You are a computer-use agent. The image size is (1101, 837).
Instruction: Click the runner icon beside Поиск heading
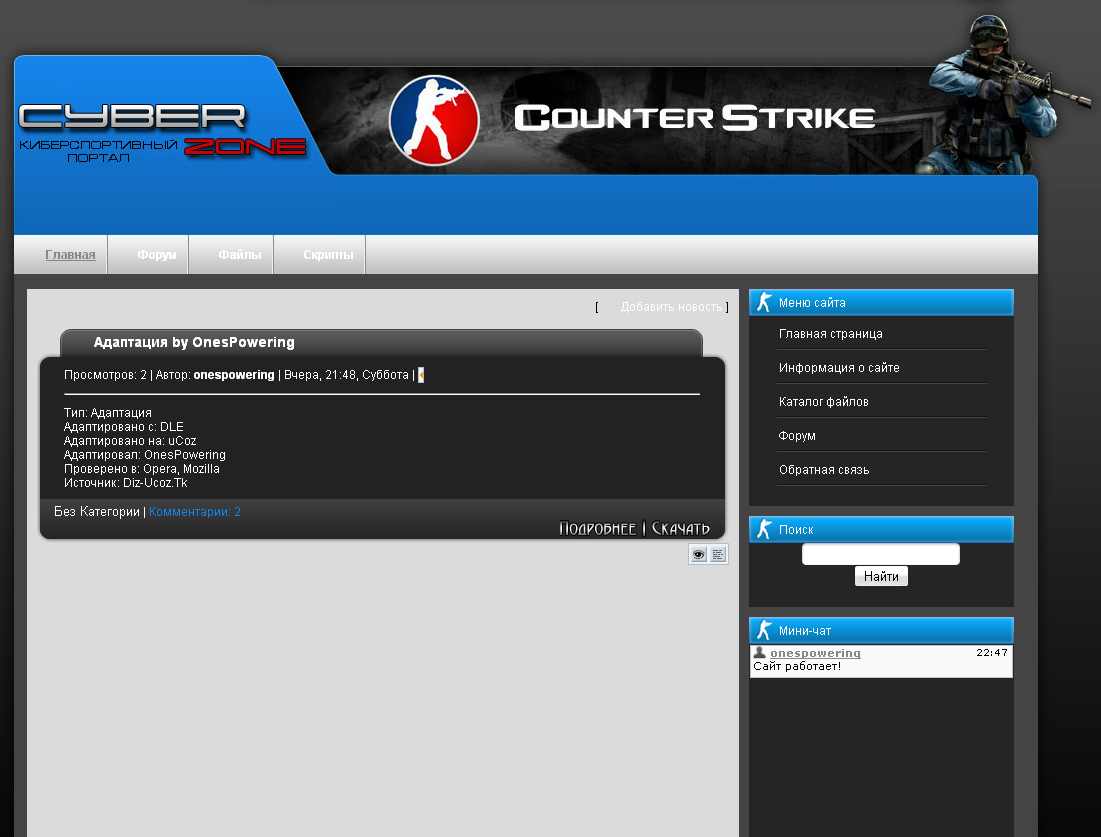pos(764,529)
